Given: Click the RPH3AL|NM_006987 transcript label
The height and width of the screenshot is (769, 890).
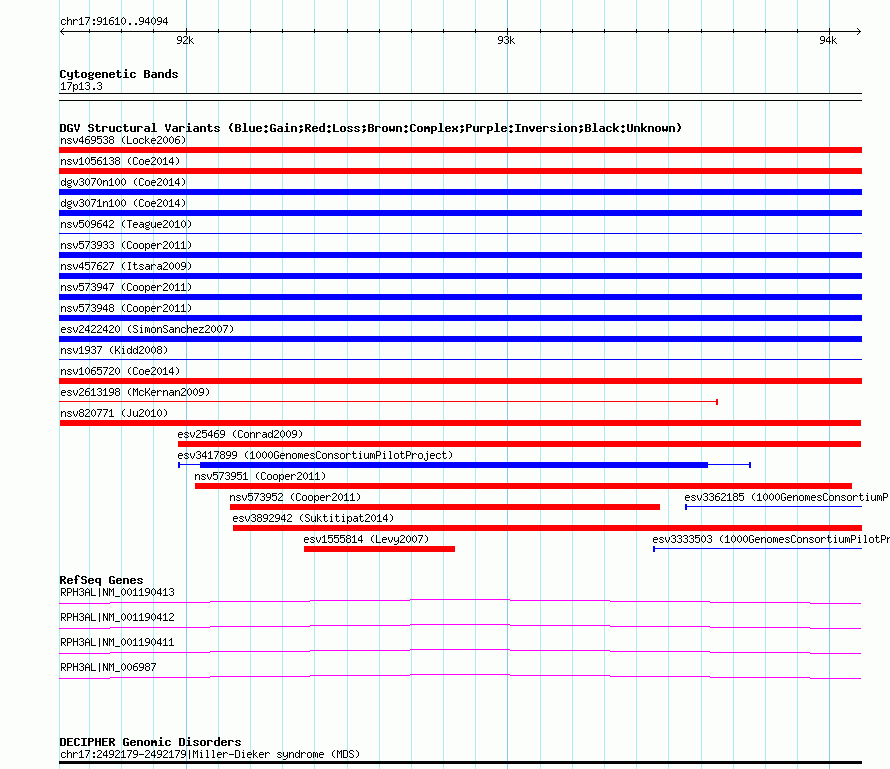Looking at the screenshot, I should tap(108, 667).
